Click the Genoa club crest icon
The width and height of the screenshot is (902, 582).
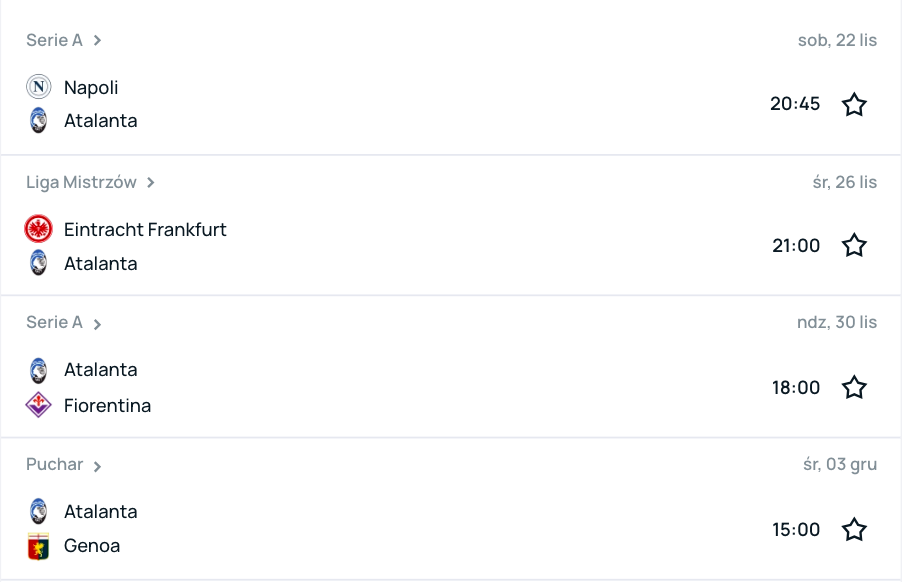coord(38,546)
